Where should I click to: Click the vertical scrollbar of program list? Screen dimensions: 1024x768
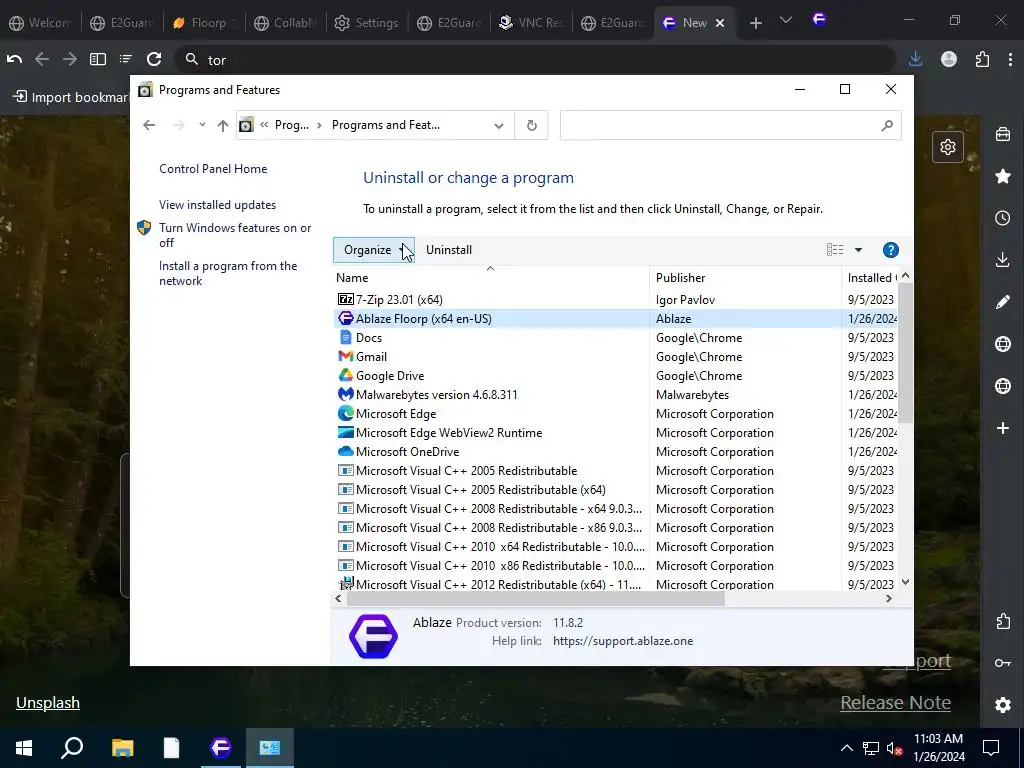(905, 351)
